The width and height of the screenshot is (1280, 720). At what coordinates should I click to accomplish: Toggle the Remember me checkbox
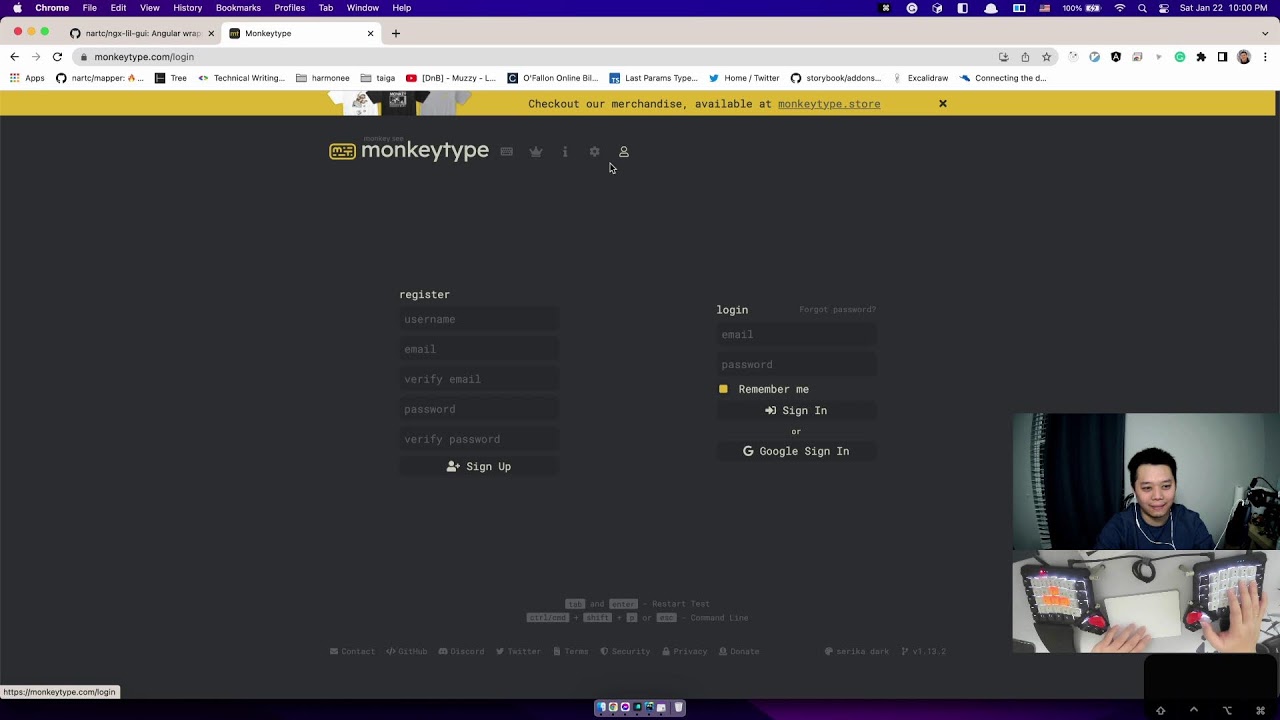click(x=723, y=389)
